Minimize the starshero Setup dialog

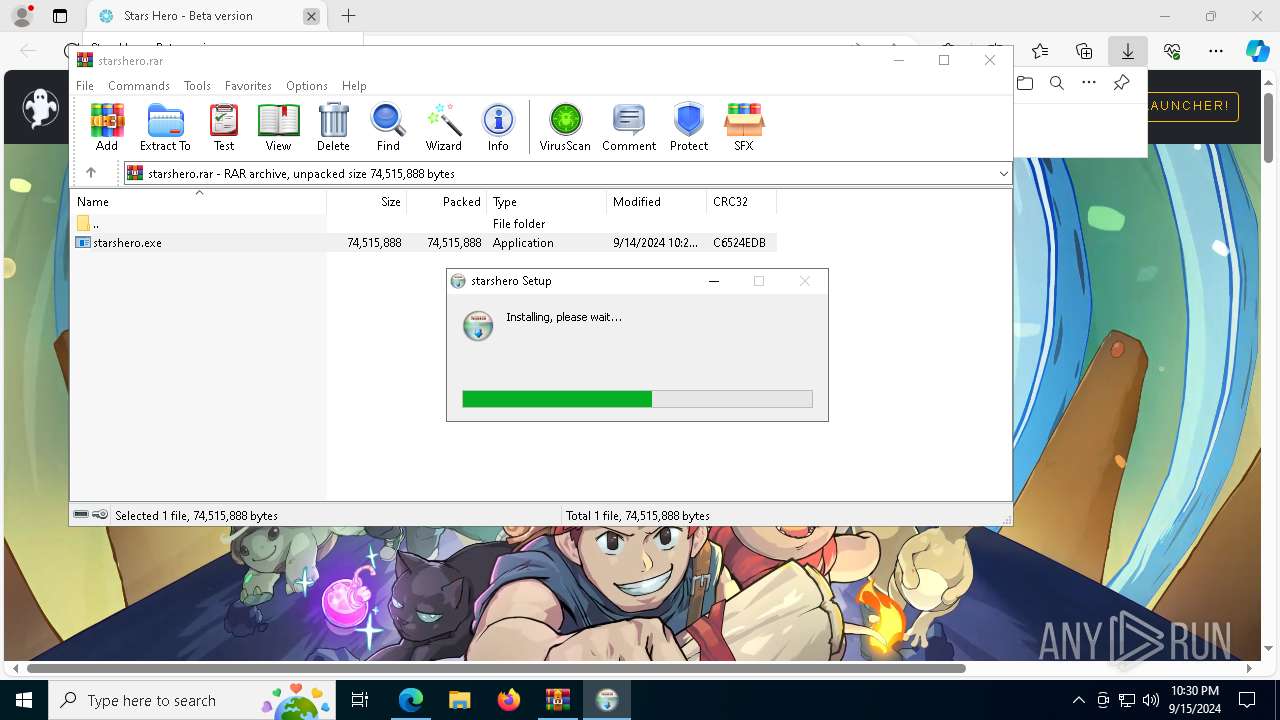714,281
